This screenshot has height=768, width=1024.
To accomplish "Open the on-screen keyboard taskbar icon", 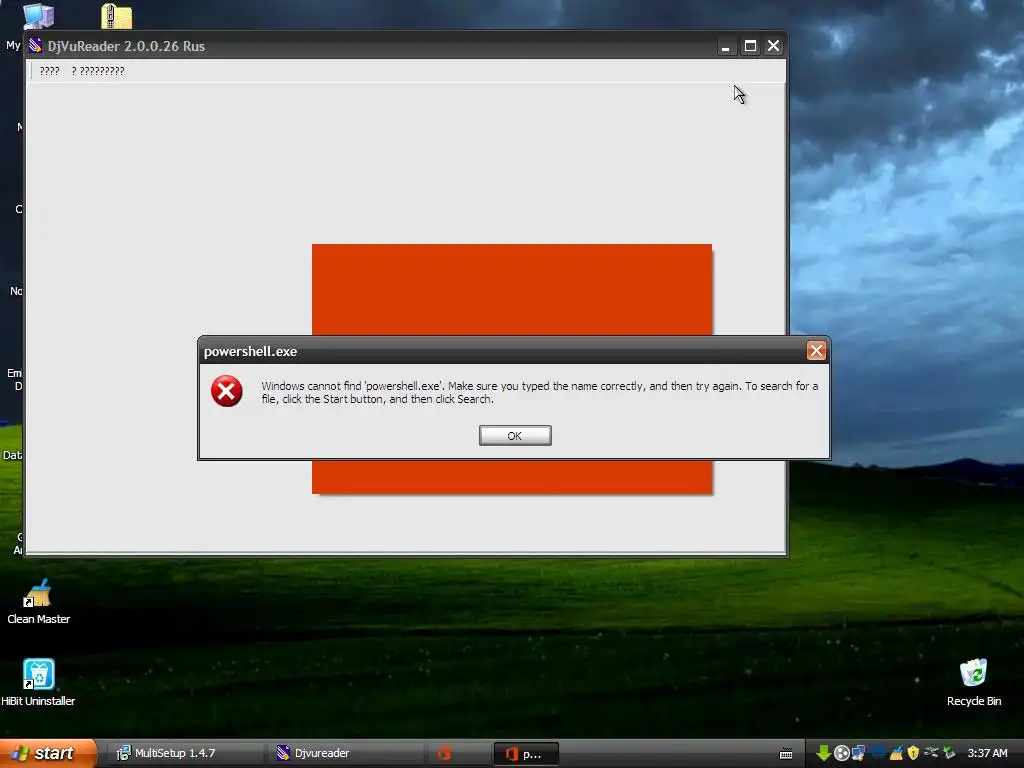I will 786,754.
